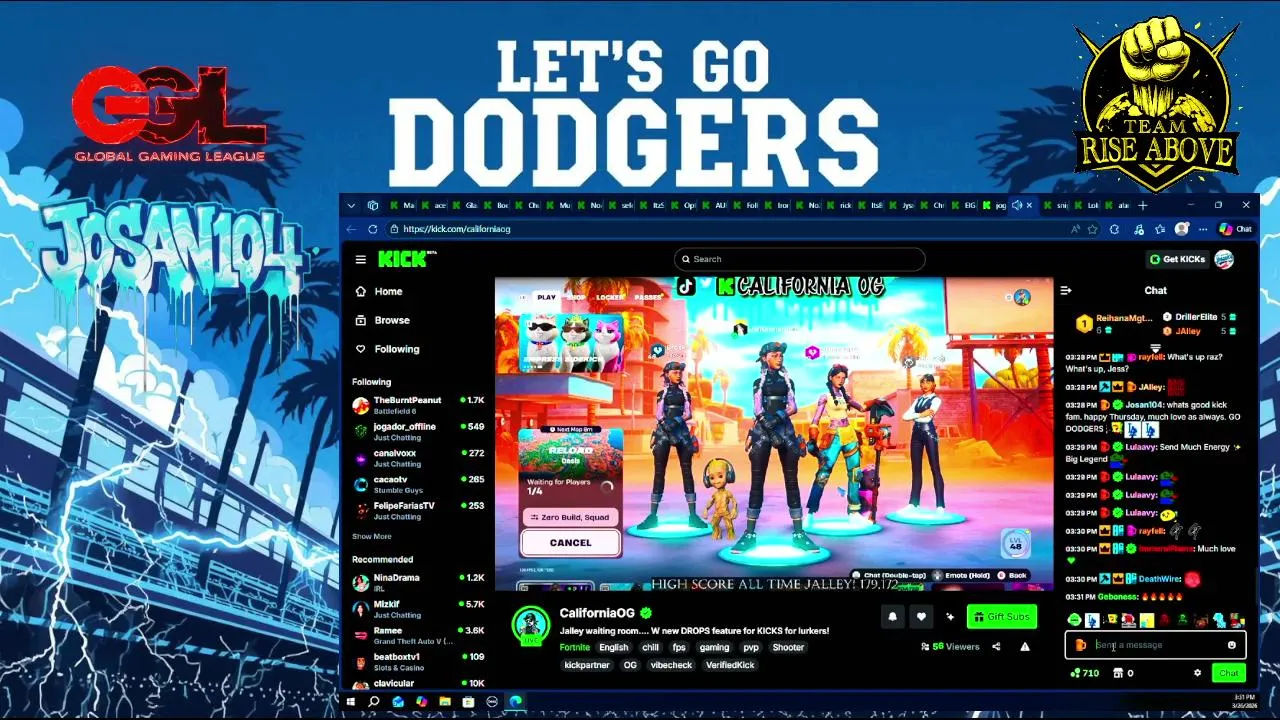
Task: Open the user profile avatar menu
Action: [x=1224, y=259]
